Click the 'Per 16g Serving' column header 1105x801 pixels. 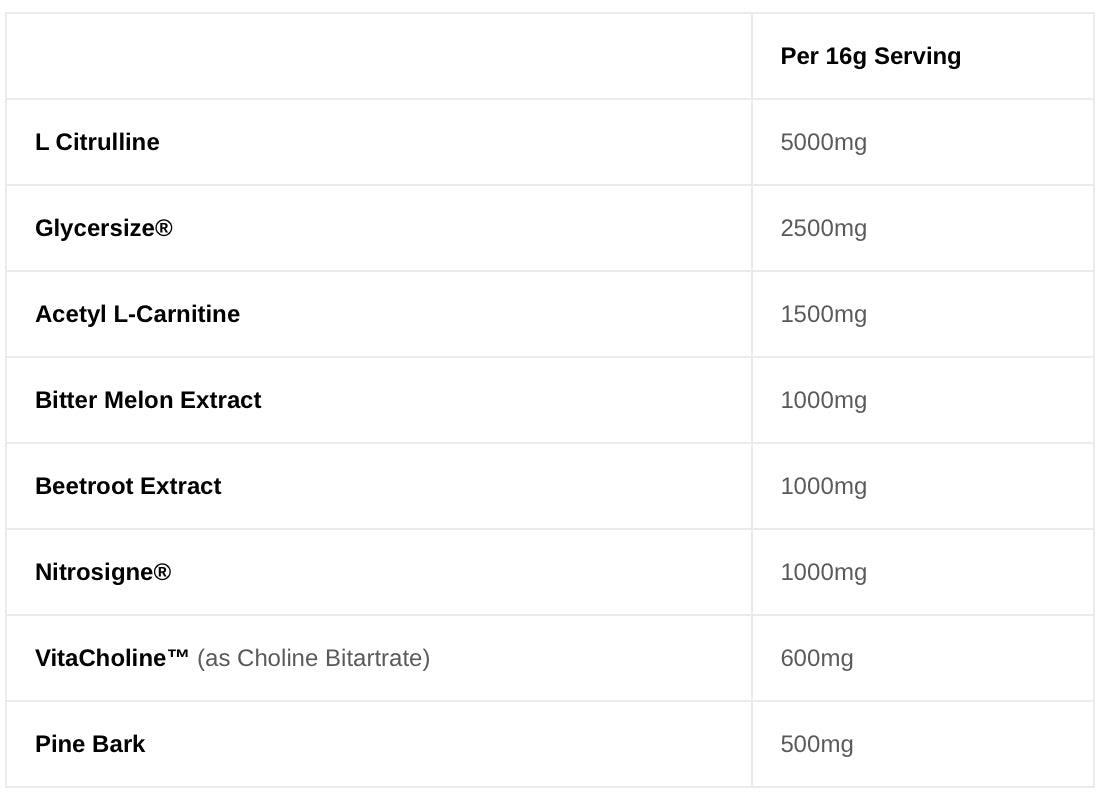[870, 56]
